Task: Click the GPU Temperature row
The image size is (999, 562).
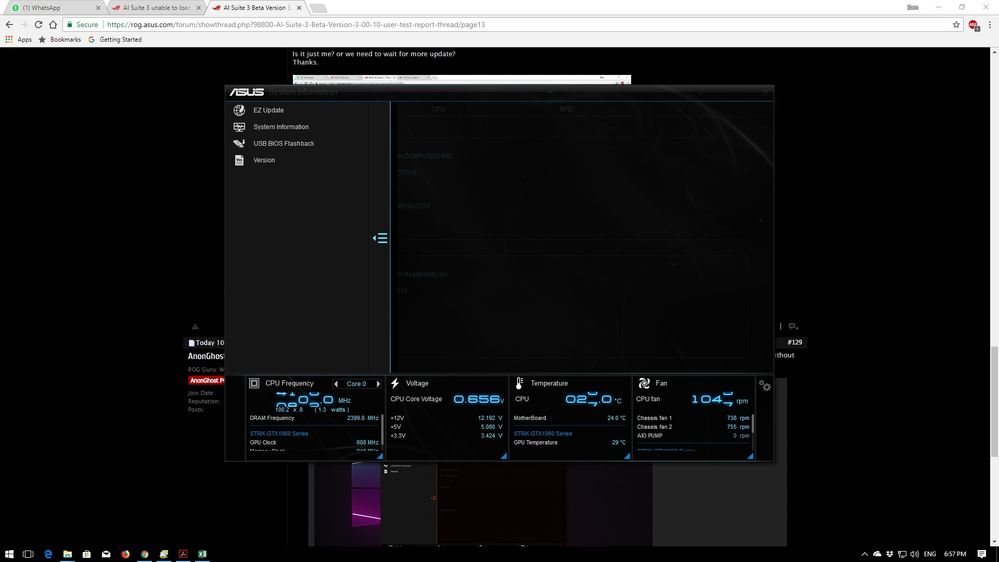Action: click(570, 442)
